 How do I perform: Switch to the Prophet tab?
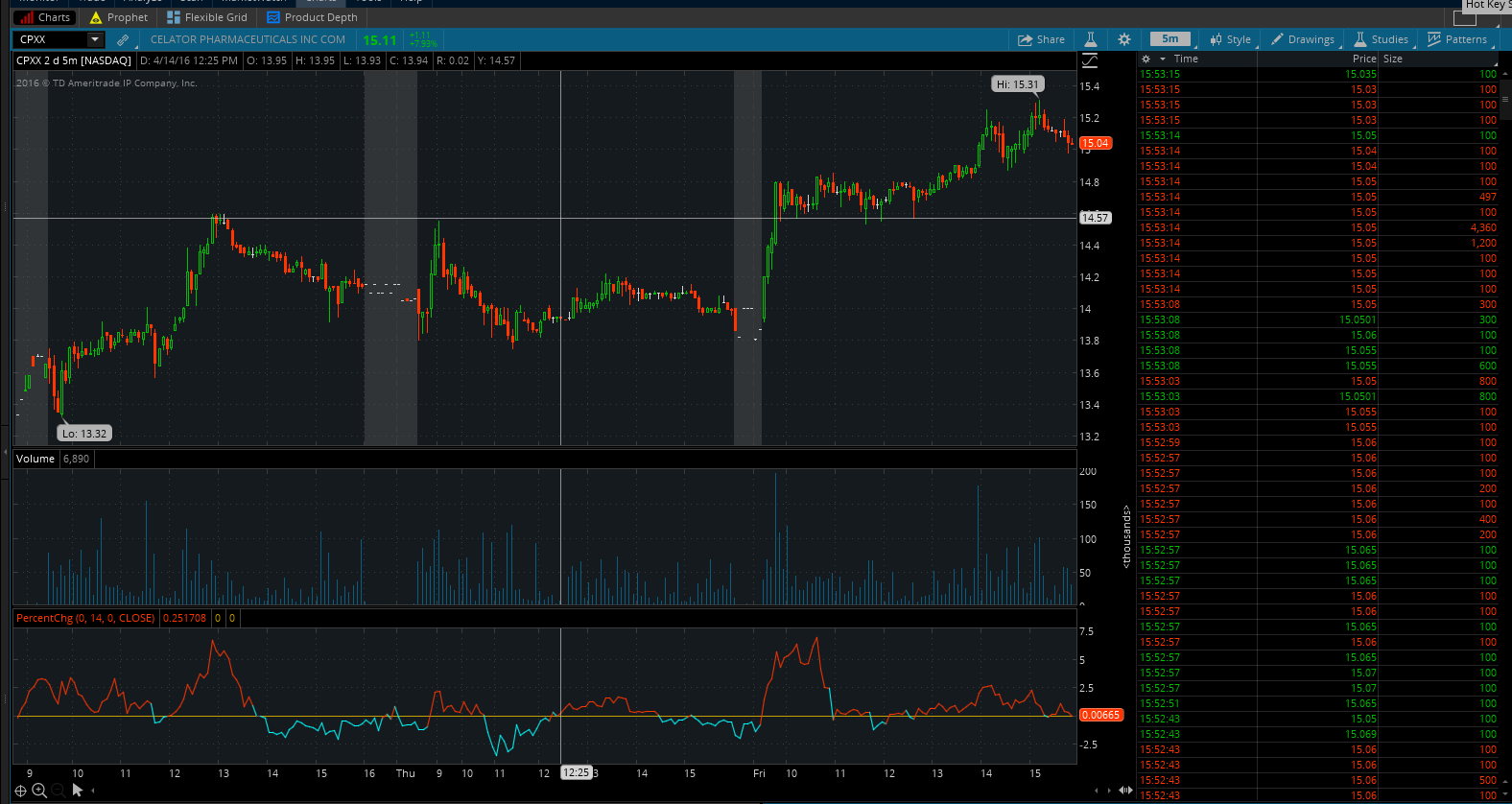click(x=118, y=17)
